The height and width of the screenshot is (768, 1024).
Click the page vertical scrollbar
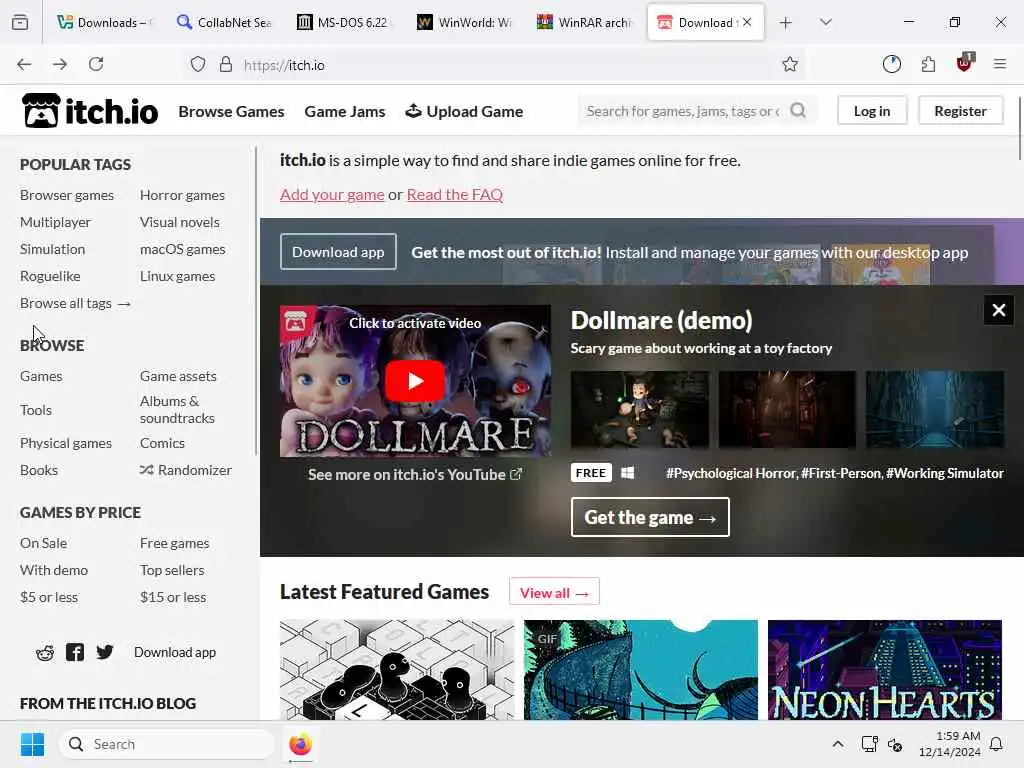[1019, 128]
